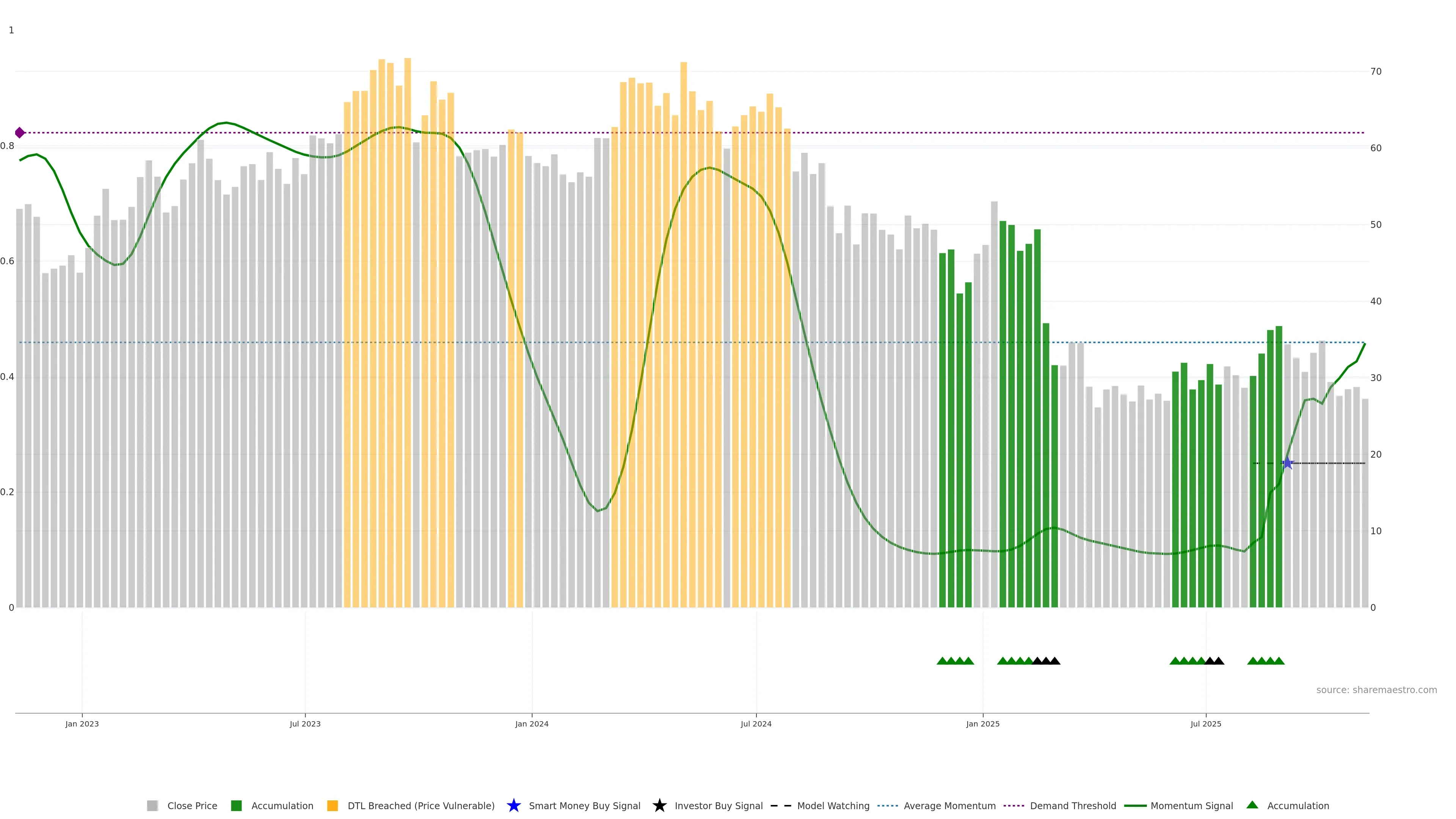Toggle the DTL Breached (Price Vulnerable) series

click(420, 805)
